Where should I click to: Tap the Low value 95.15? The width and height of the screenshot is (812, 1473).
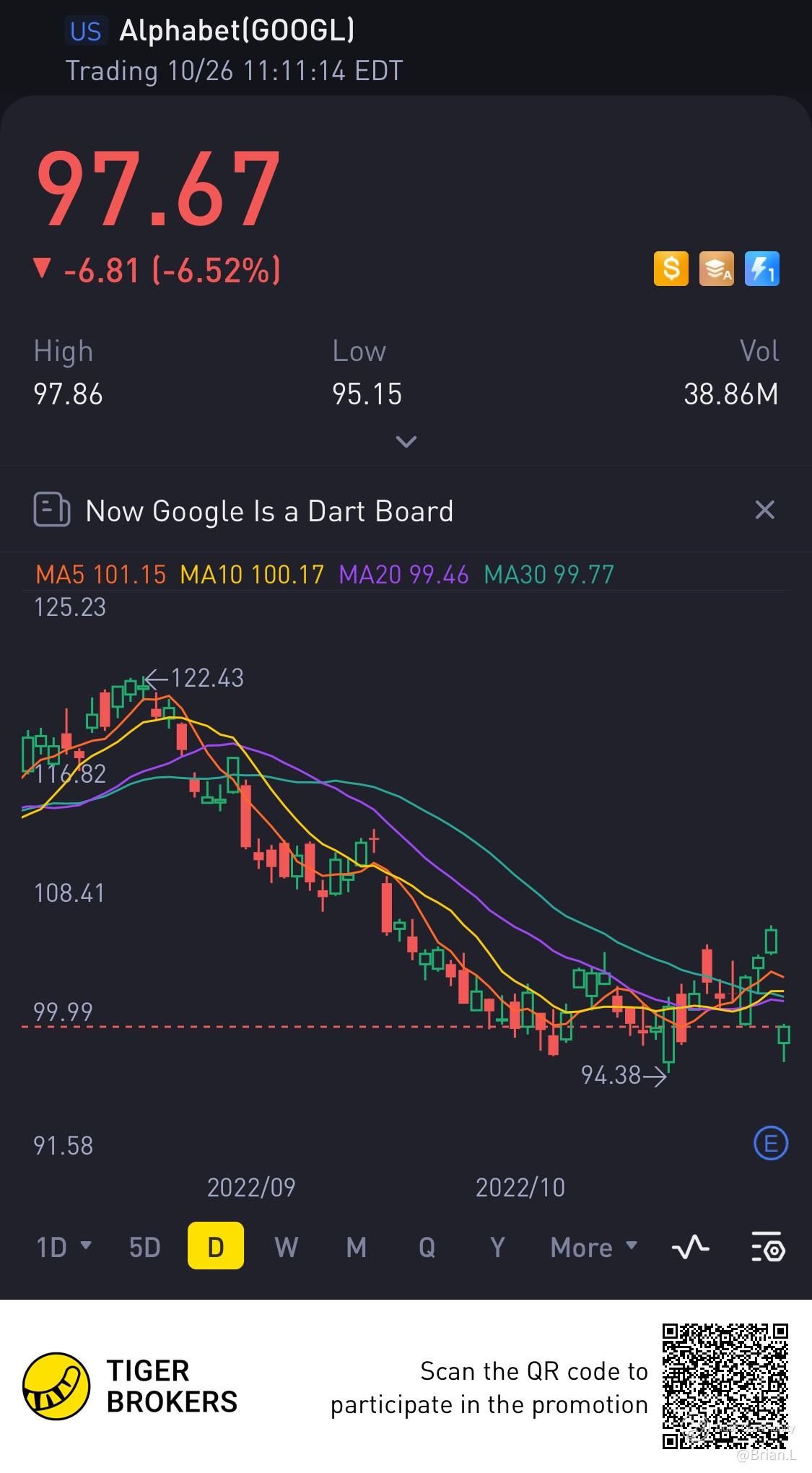coord(367,394)
